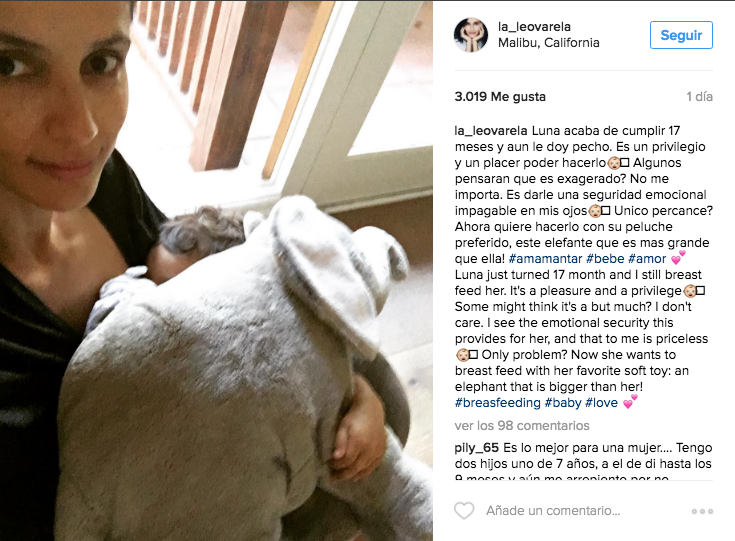Click the heart like icon
The image size is (735, 541).
pyautogui.click(x=464, y=511)
